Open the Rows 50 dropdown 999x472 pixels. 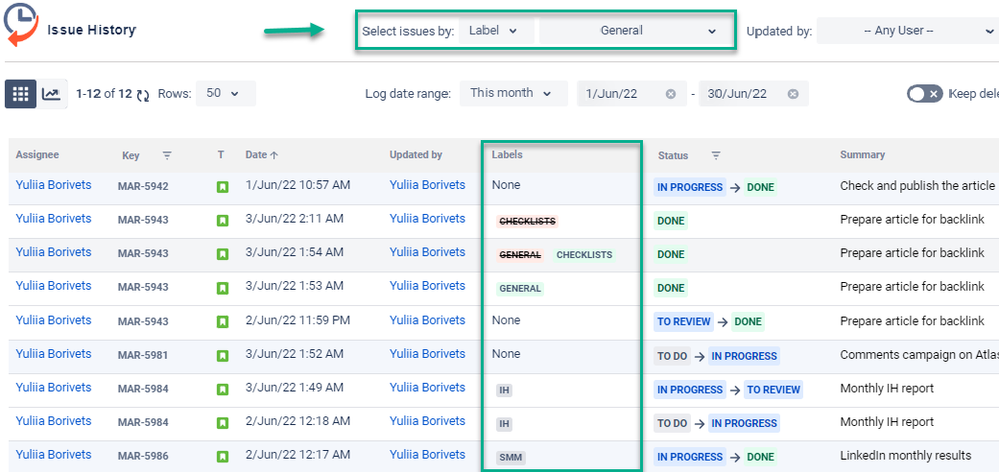[226, 94]
